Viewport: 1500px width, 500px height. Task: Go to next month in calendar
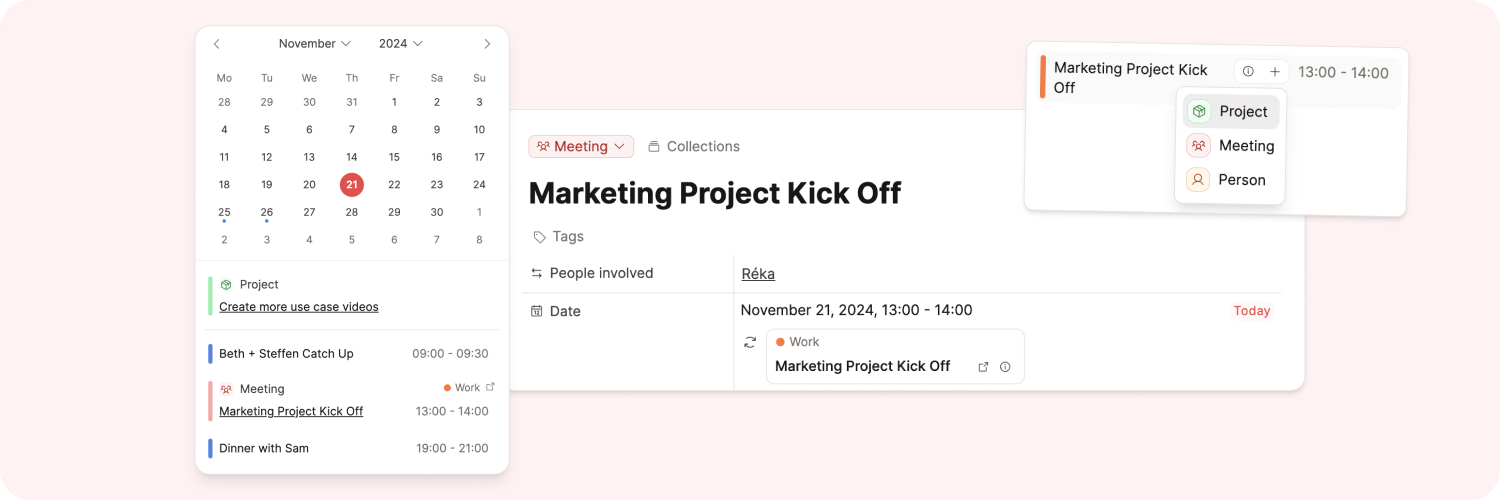coord(487,44)
